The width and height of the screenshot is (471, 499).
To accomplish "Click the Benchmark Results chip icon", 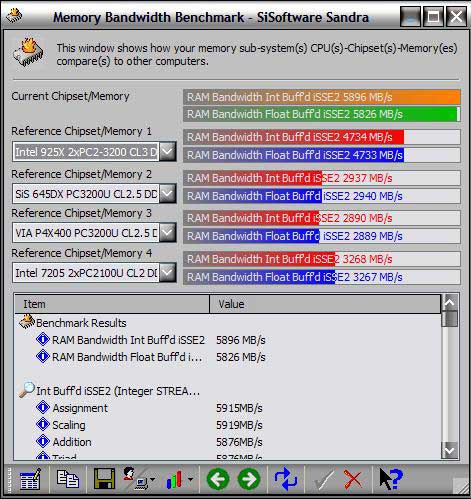I will 27,322.
